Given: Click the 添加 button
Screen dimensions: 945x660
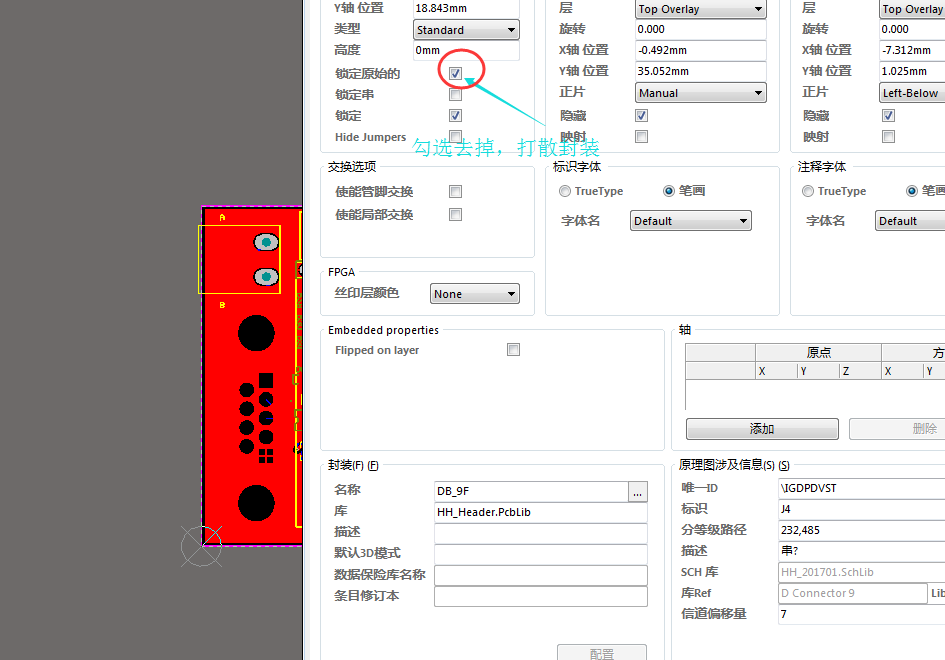Looking at the screenshot, I should pos(762,429).
